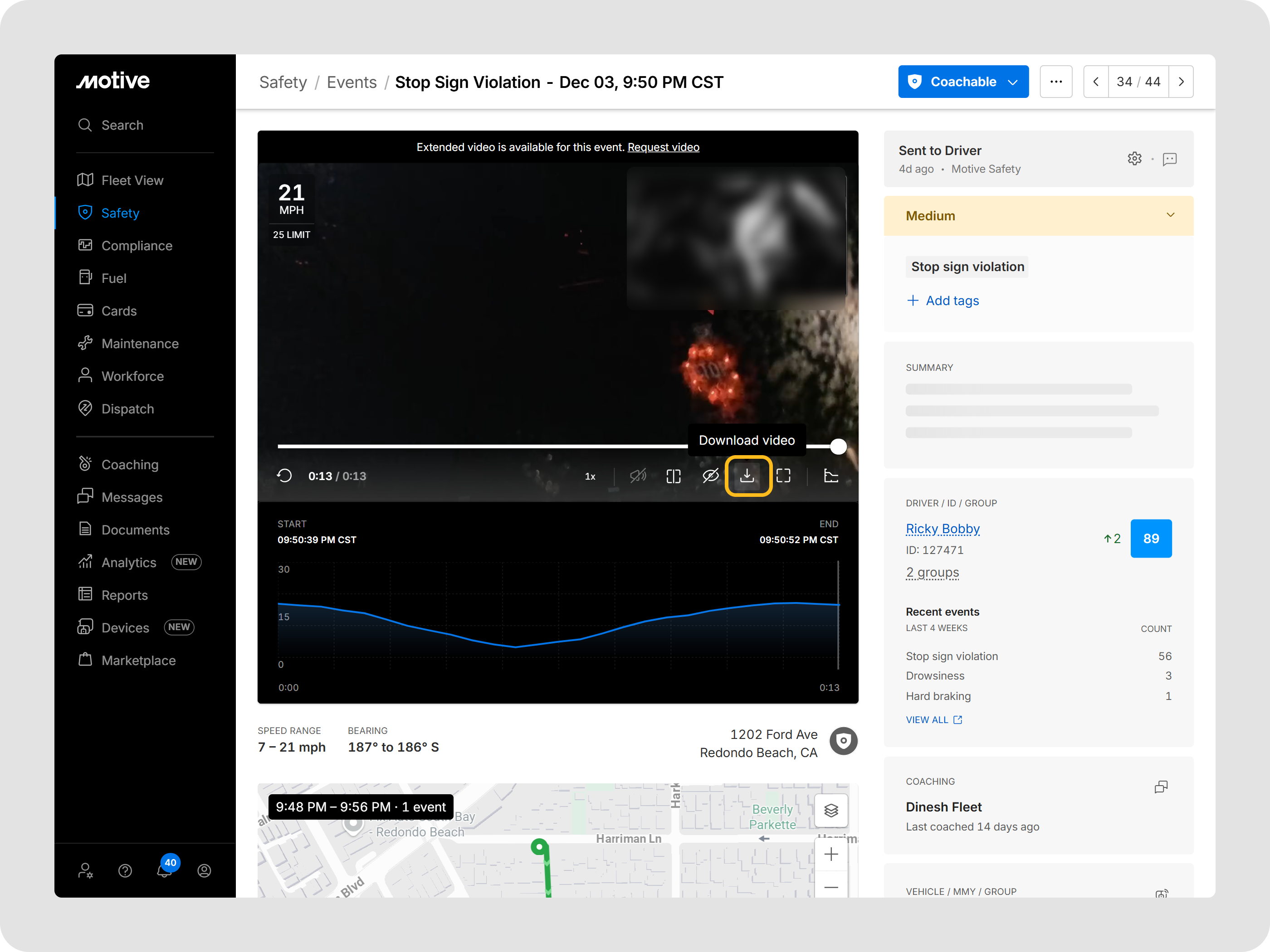Click the speed chart toggle icon
The image size is (1270, 952).
click(x=831, y=476)
